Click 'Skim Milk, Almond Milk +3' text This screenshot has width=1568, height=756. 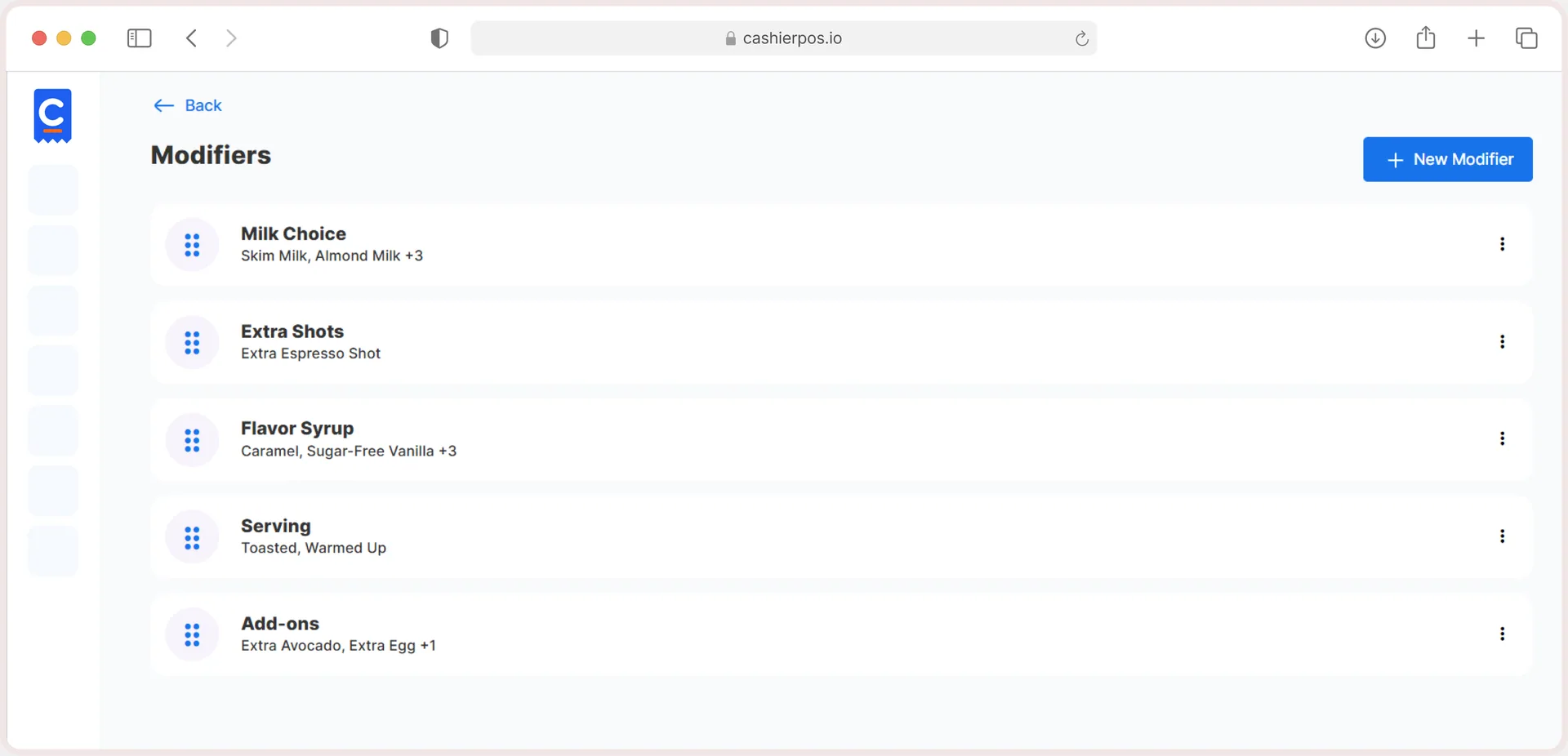pyautogui.click(x=332, y=256)
